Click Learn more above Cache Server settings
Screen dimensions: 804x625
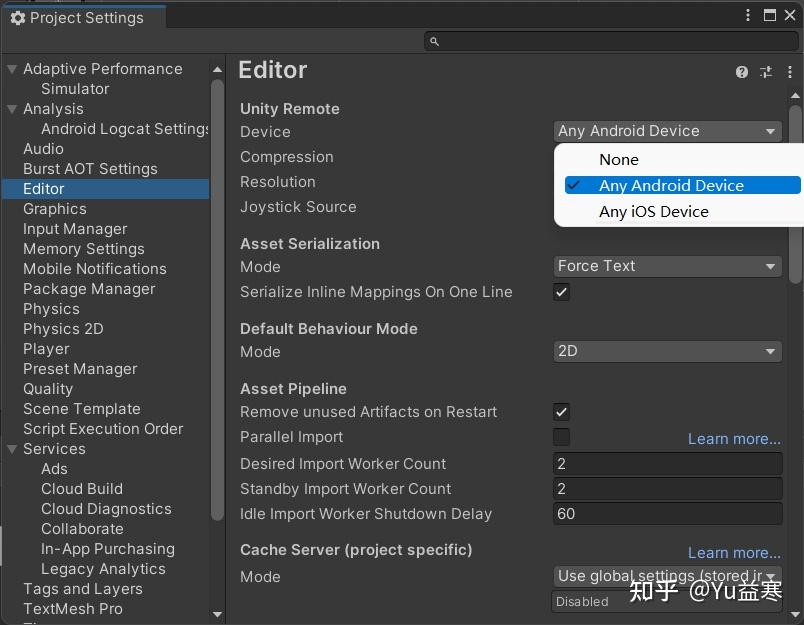pos(734,552)
